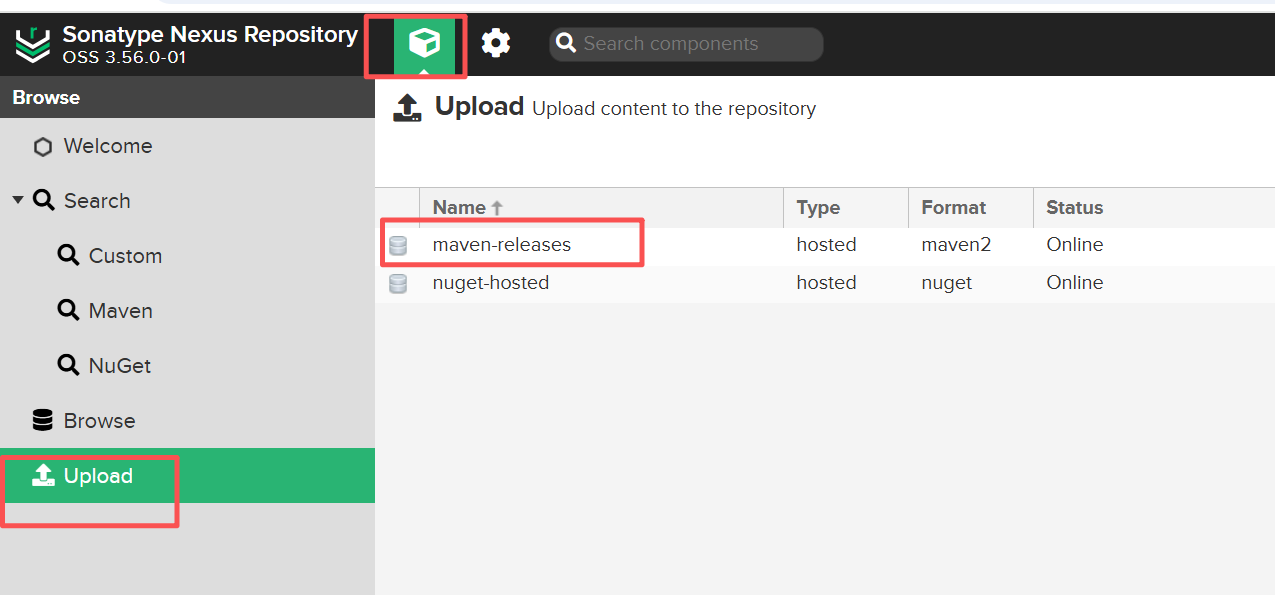Image resolution: width=1275 pixels, height=595 pixels.
Task: Select the Search sidebar item
Action: point(187,201)
